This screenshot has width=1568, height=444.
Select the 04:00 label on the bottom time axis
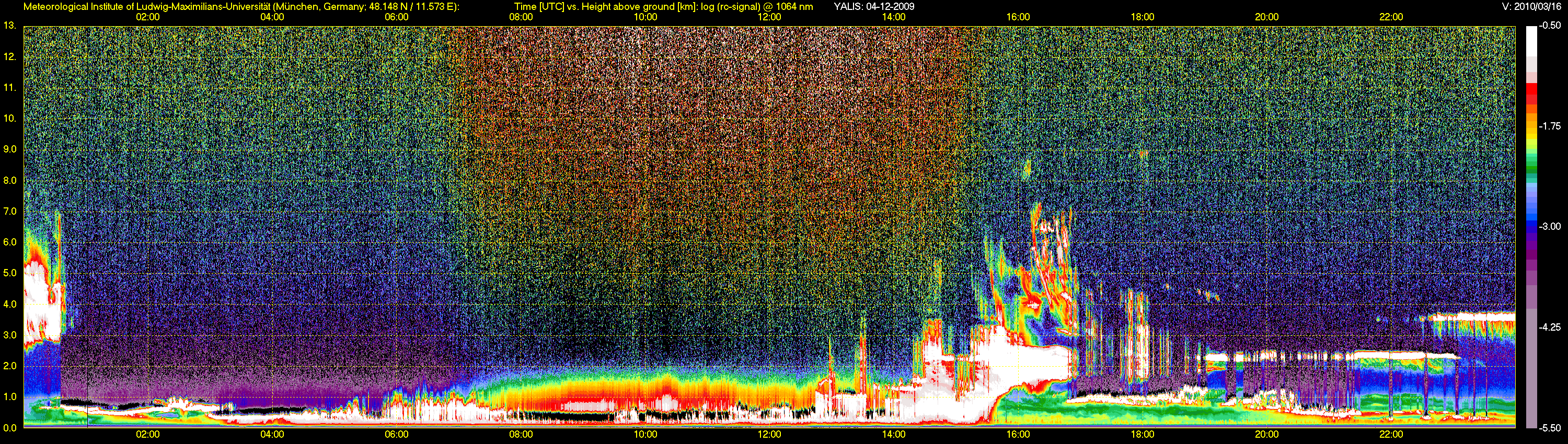[272, 435]
